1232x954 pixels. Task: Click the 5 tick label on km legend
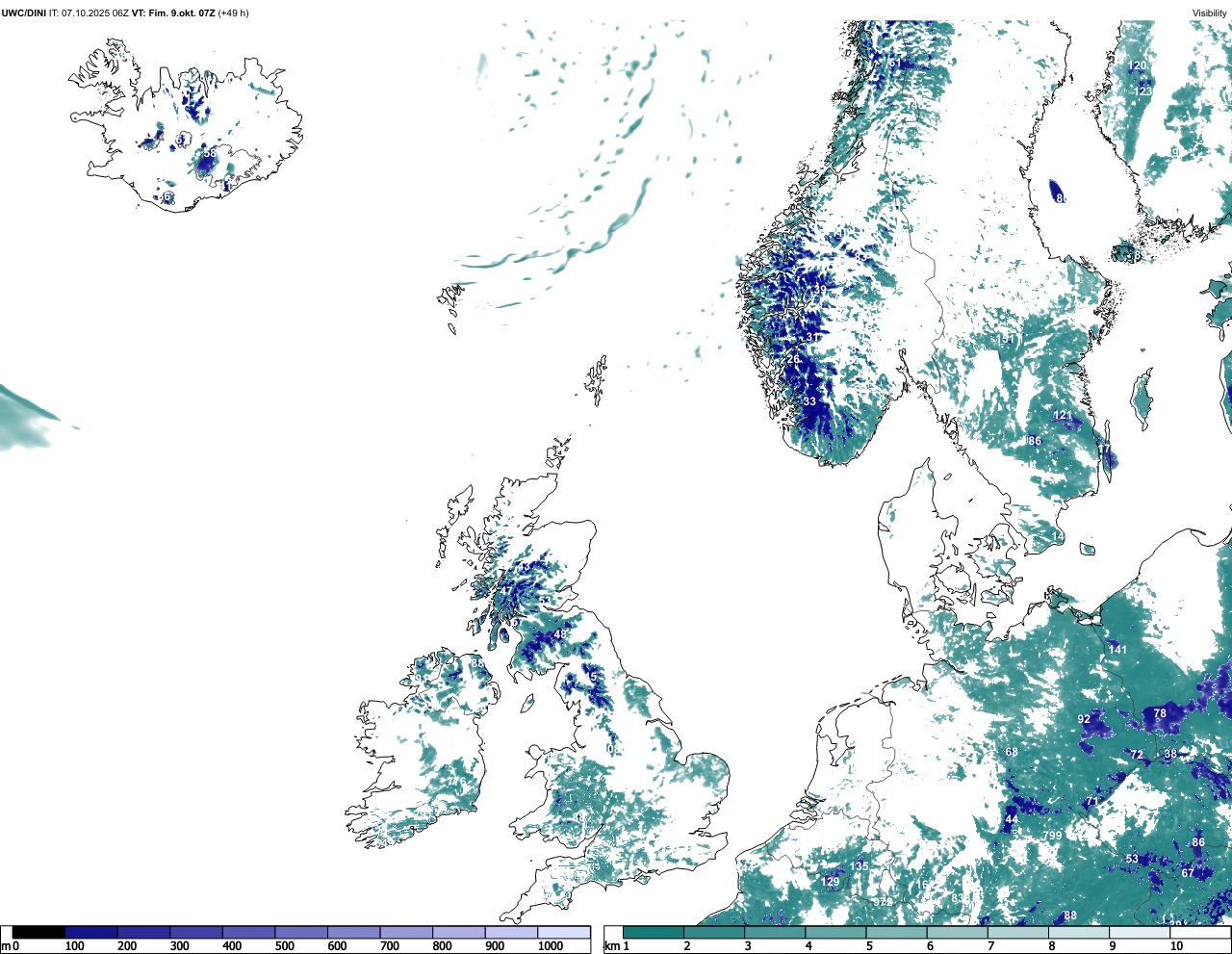869,946
